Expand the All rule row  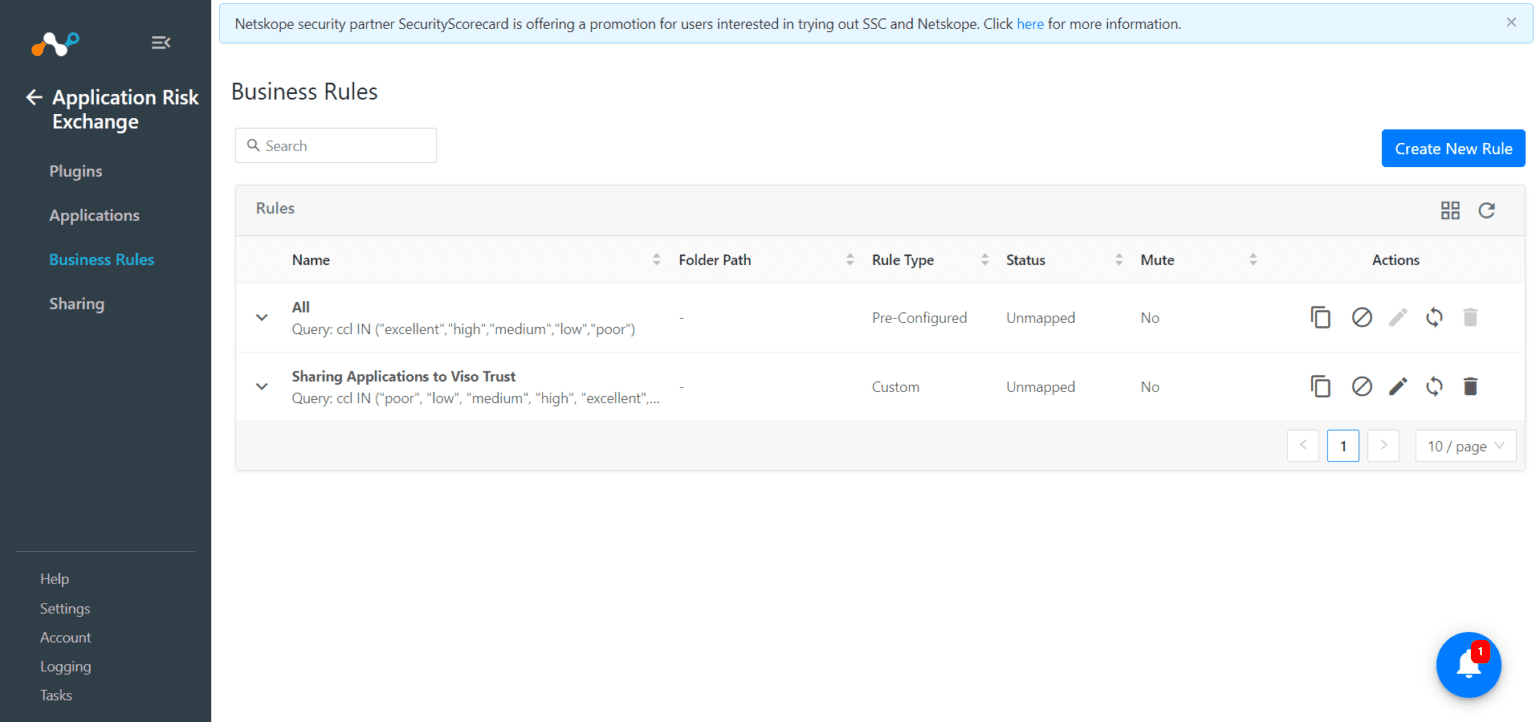pos(261,317)
